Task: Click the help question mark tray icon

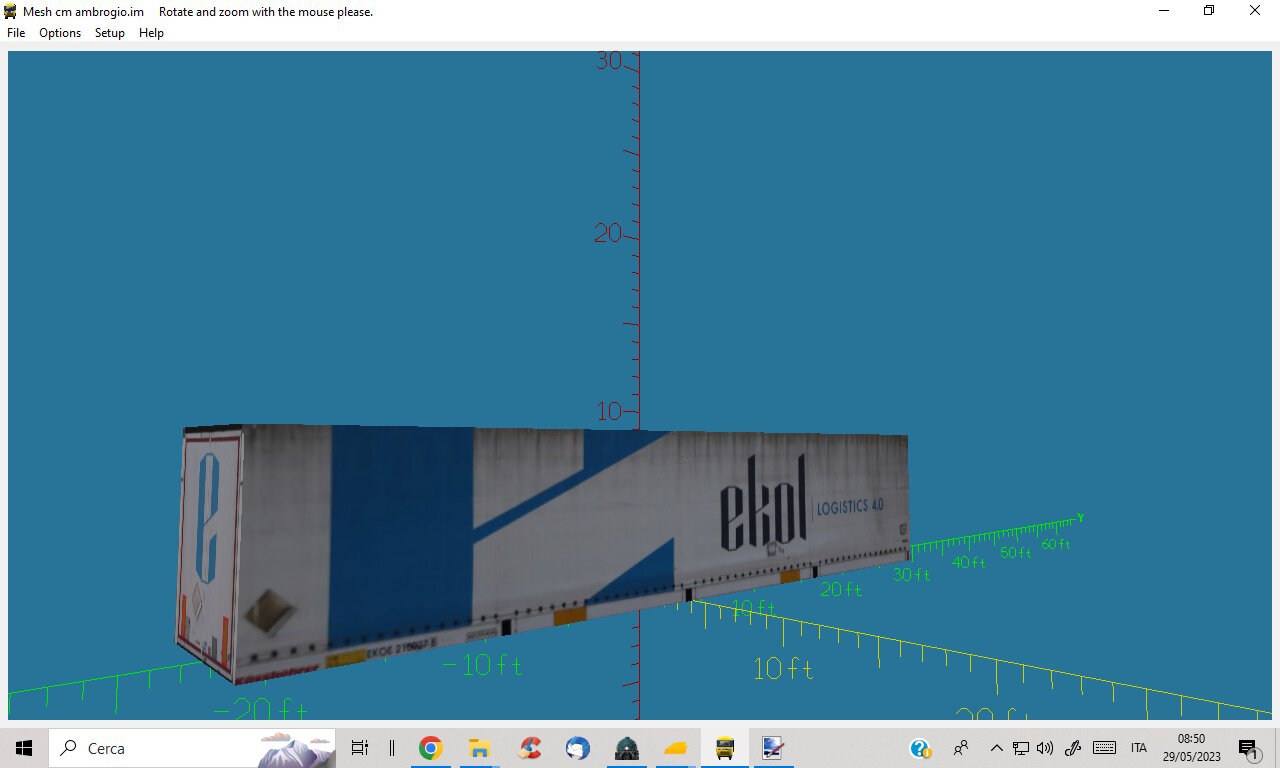Action: click(920, 748)
